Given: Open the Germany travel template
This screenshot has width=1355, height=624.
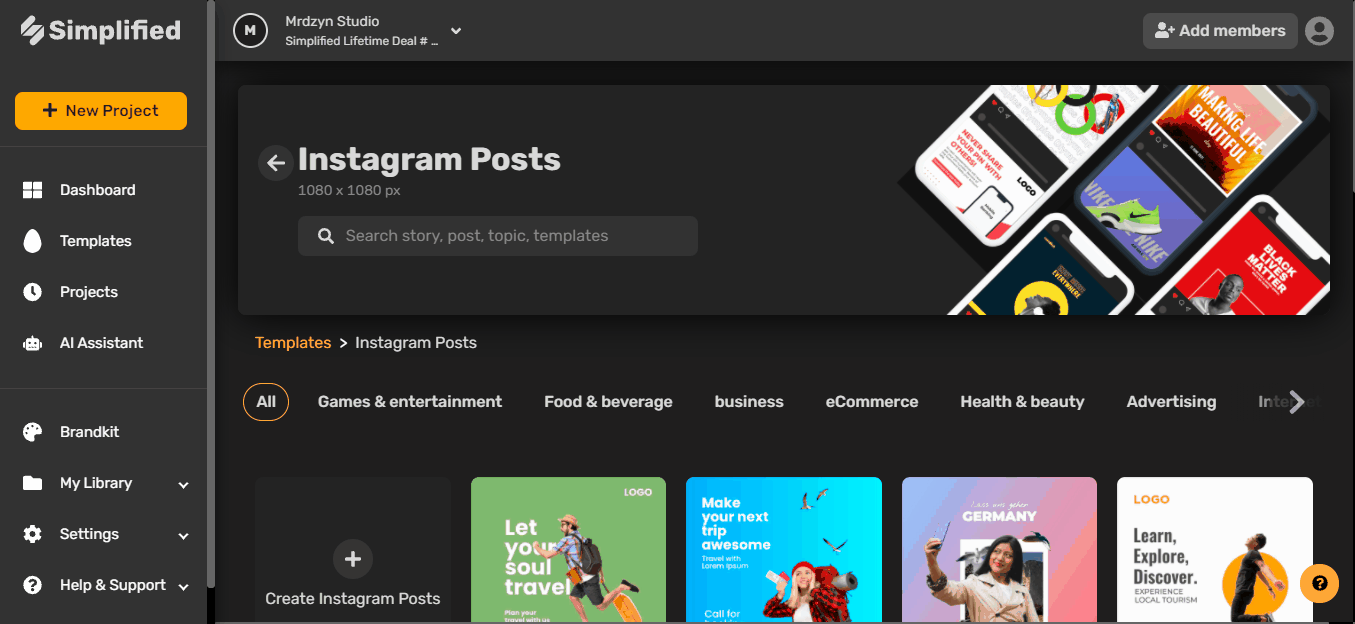Looking at the screenshot, I should (999, 550).
